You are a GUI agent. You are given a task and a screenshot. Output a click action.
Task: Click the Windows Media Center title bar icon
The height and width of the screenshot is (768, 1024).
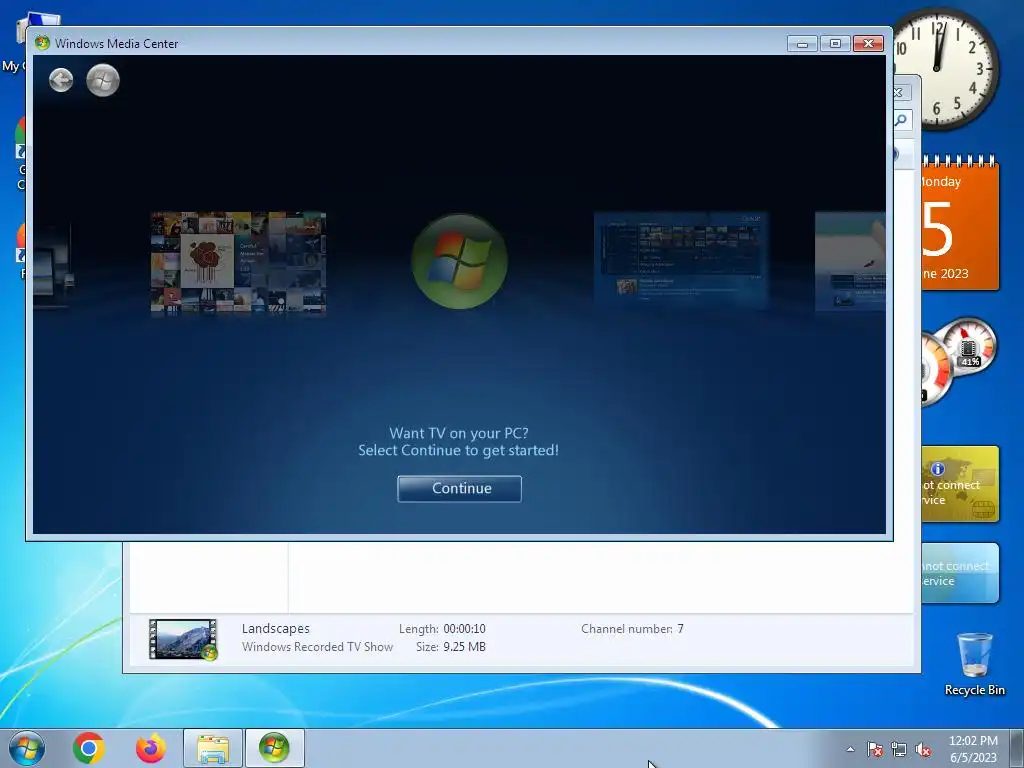tap(42, 43)
